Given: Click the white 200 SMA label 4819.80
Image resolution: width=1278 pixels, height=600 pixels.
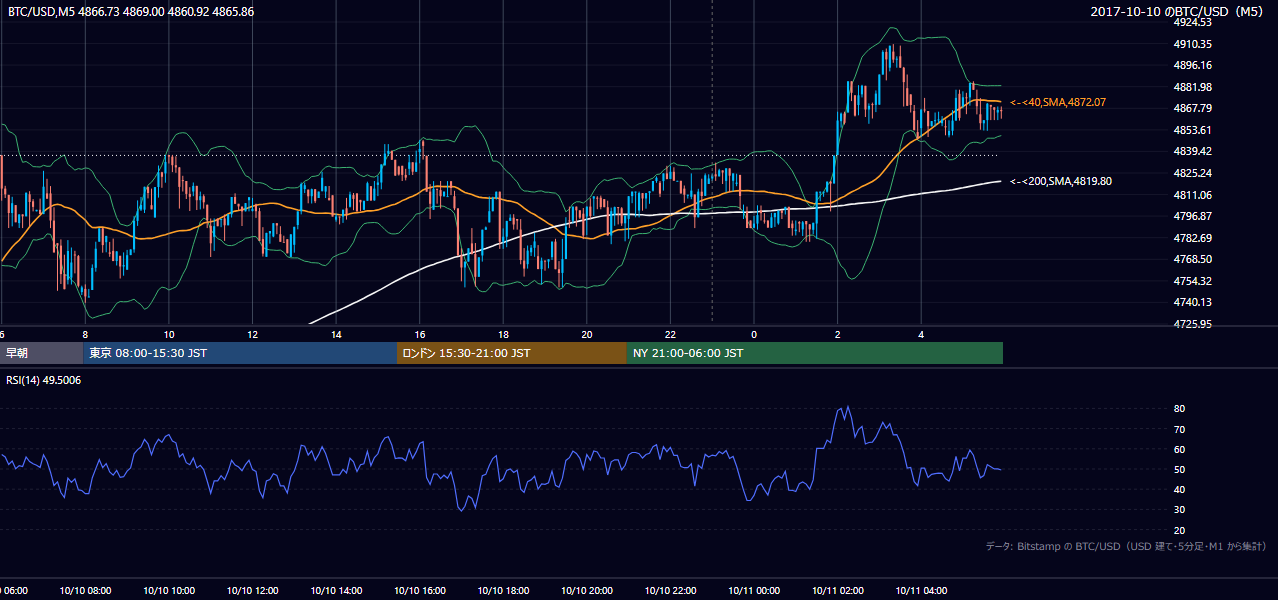Looking at the screenshot, I should tap(1061, 181).
